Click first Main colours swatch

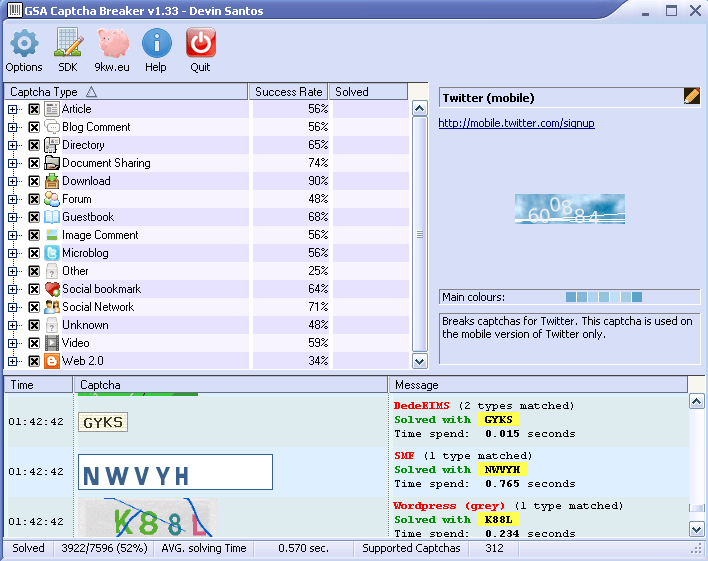coord(571,297)
